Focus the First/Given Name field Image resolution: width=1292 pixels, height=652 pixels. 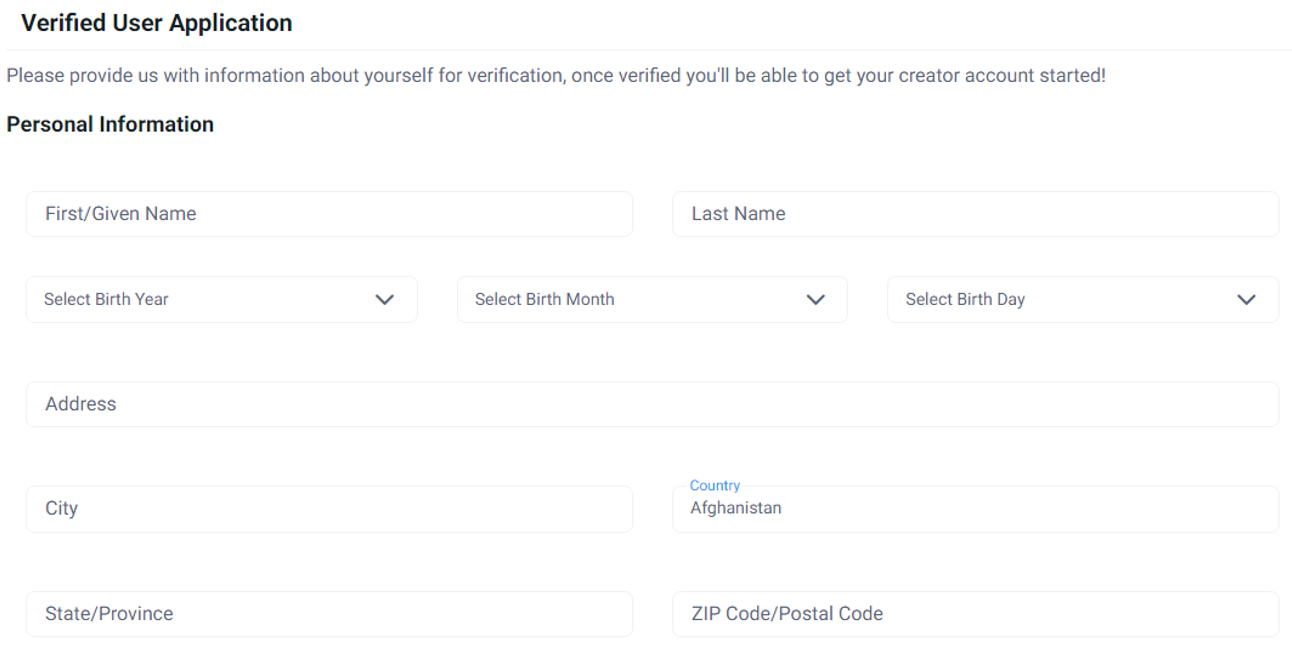pyautogui.click(x=329, y=214)
